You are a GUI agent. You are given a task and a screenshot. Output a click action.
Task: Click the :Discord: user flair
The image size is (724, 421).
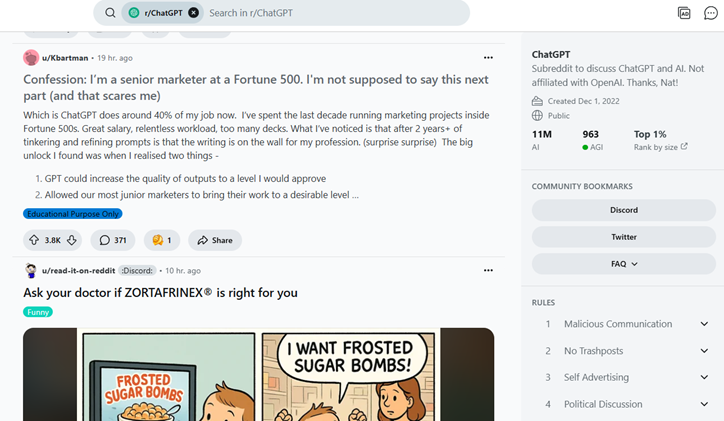[137, 271]
